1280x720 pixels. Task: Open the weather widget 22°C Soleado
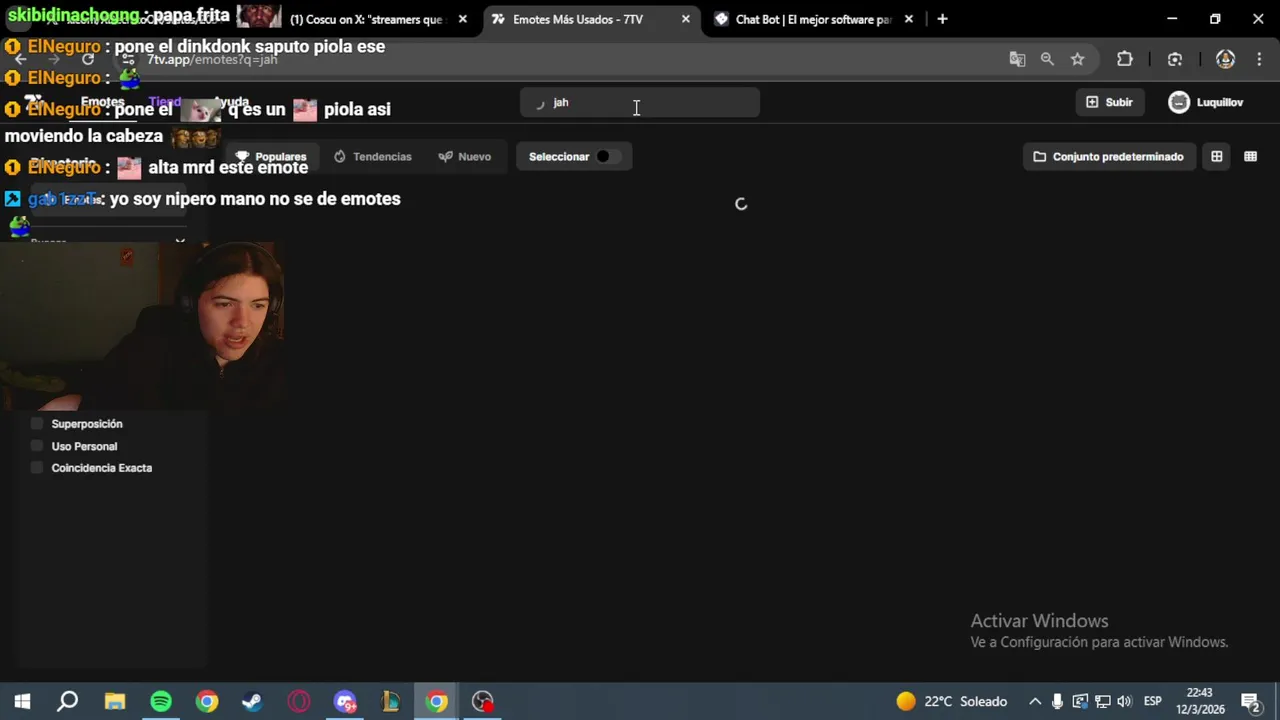point(951,701)
